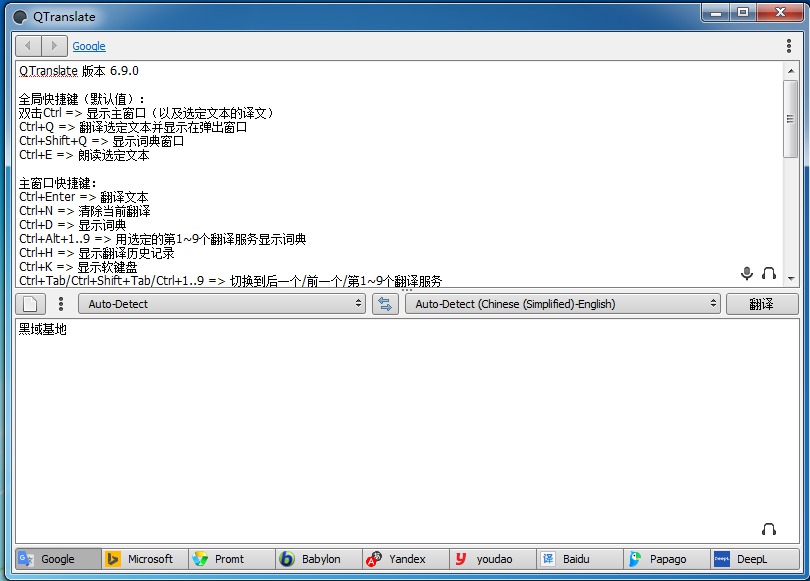
Task: Click the source text scrollbar thumb
Action: click(x=790, y=119)
